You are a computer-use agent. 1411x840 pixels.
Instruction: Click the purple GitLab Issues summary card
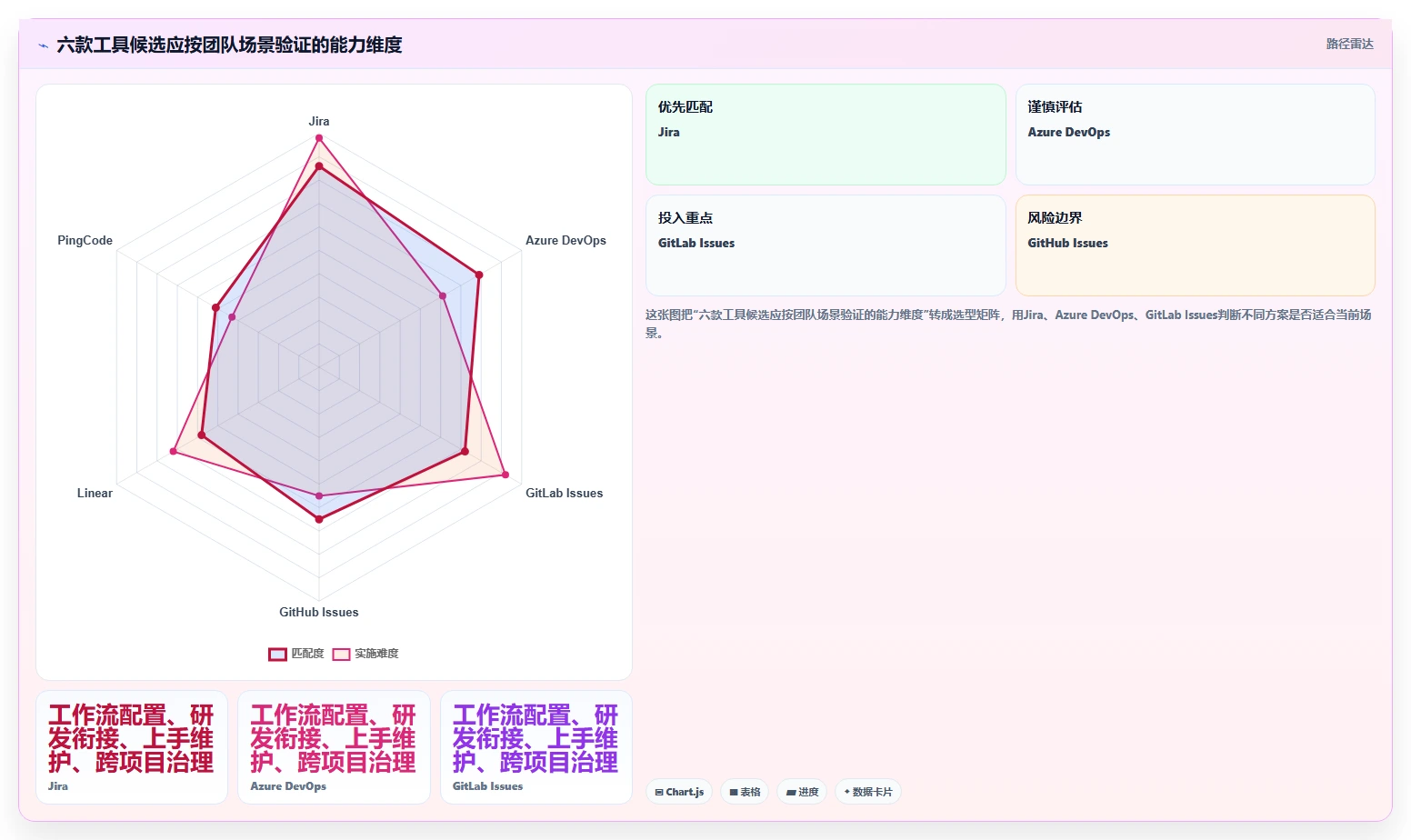[x=536, y=747]
